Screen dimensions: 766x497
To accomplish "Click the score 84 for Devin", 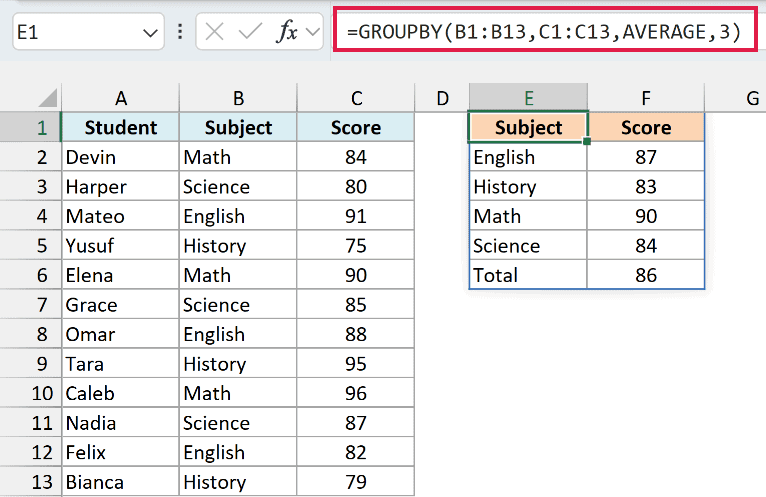I will click(356, 157).
